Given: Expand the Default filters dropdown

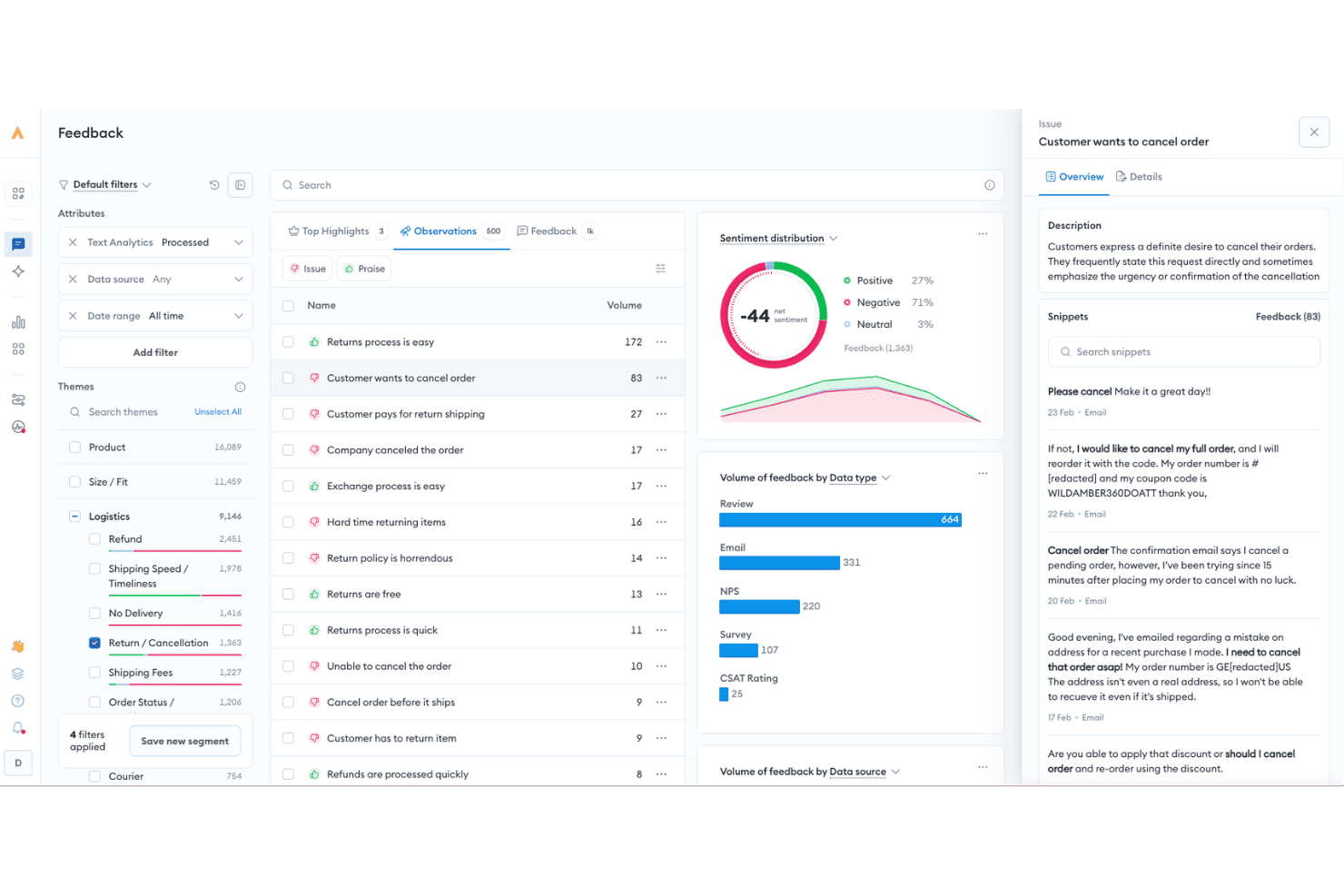Looking at the screenshot, I should point(104,185).
